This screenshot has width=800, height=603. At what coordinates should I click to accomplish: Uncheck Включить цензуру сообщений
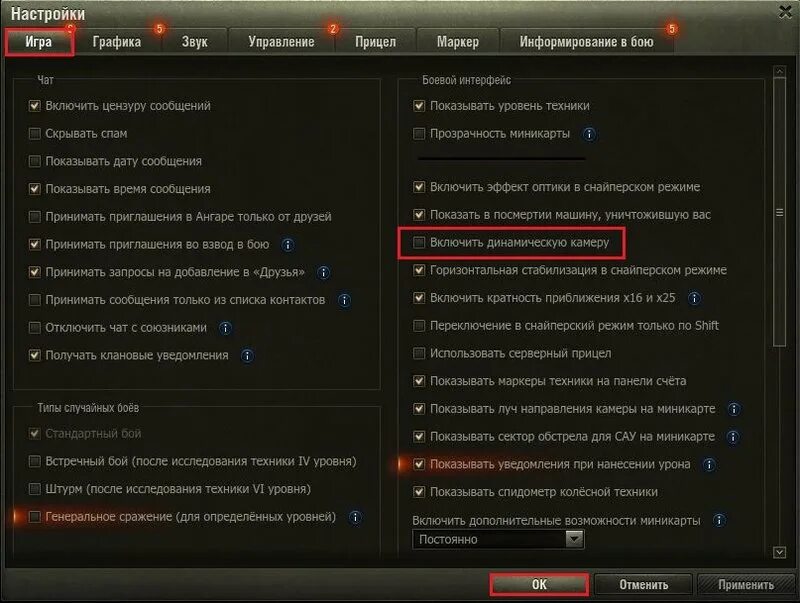pos(35,106)
